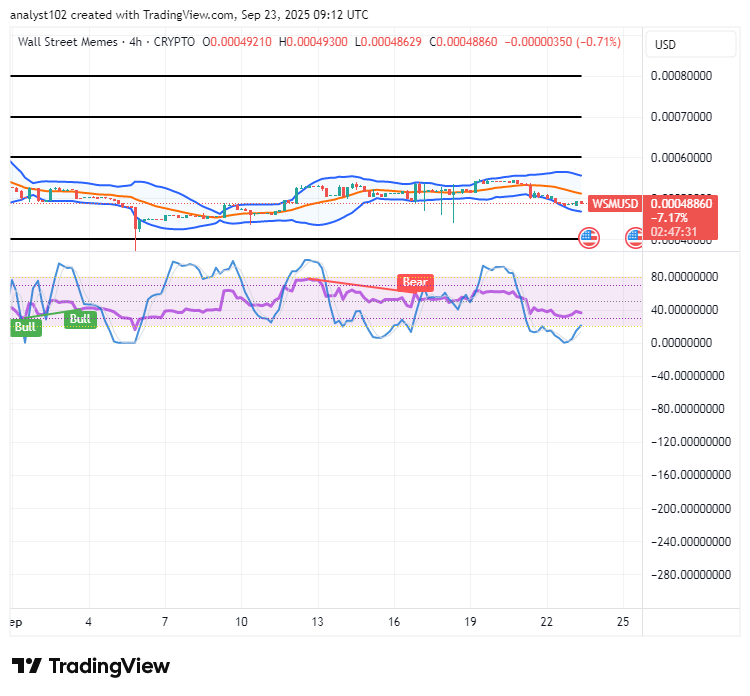750x696 pixels.
Task: Click the 40.00000000 oscillator axis label
Action: coord(684,309)
